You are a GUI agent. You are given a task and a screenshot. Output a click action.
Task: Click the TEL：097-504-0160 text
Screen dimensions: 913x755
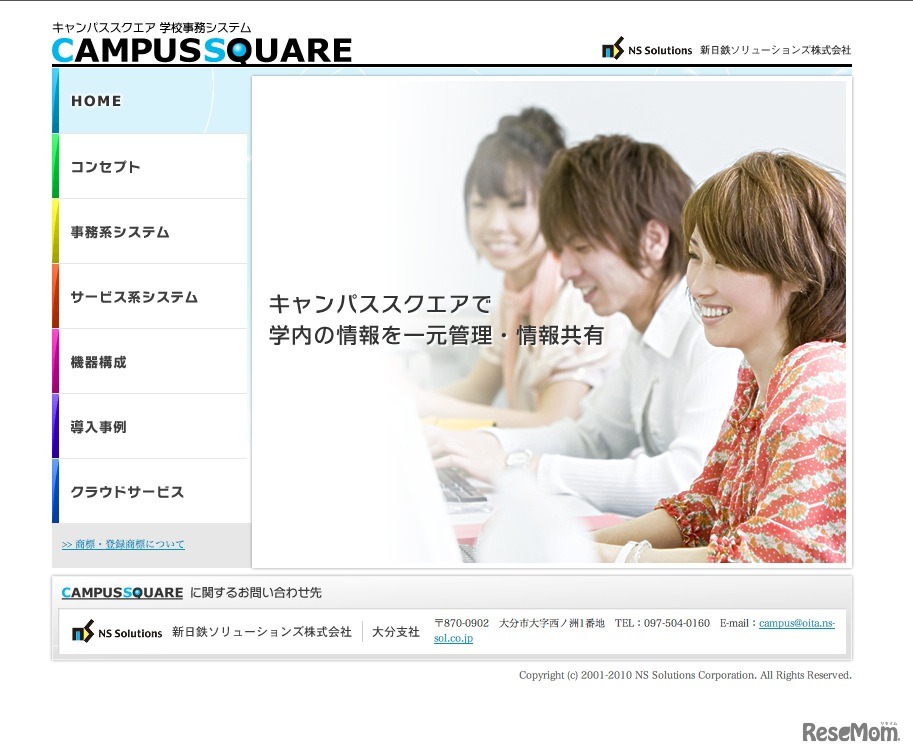point(662,623)
